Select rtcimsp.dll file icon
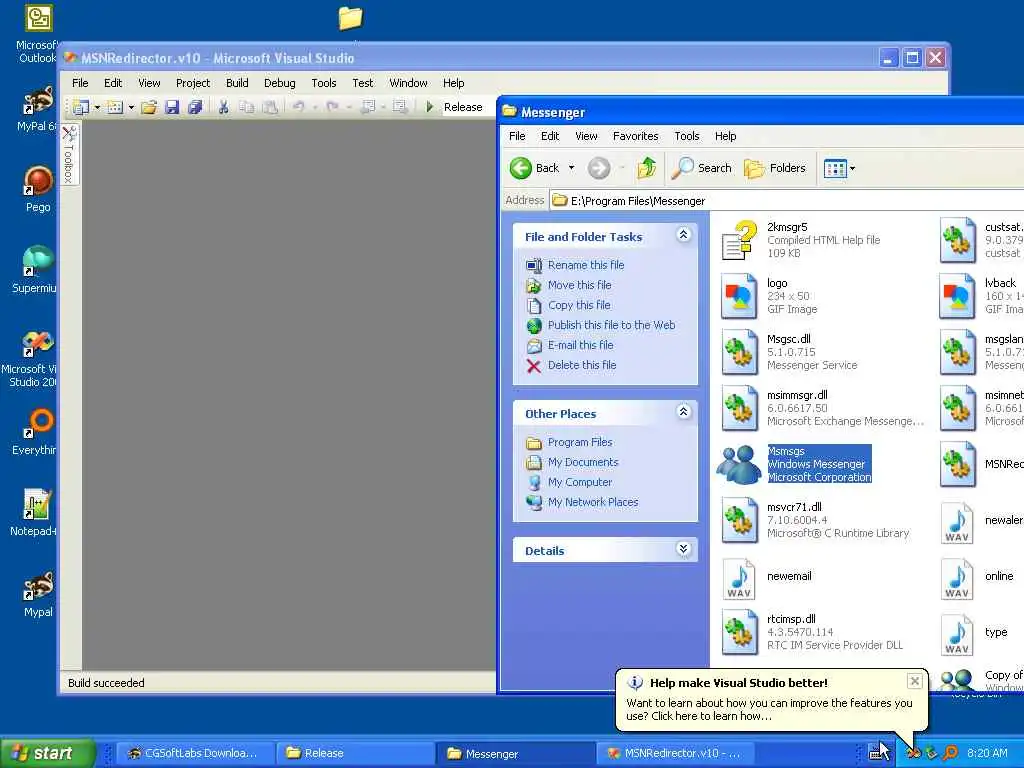The image size is (1024, 768). (x=739, y=632)
